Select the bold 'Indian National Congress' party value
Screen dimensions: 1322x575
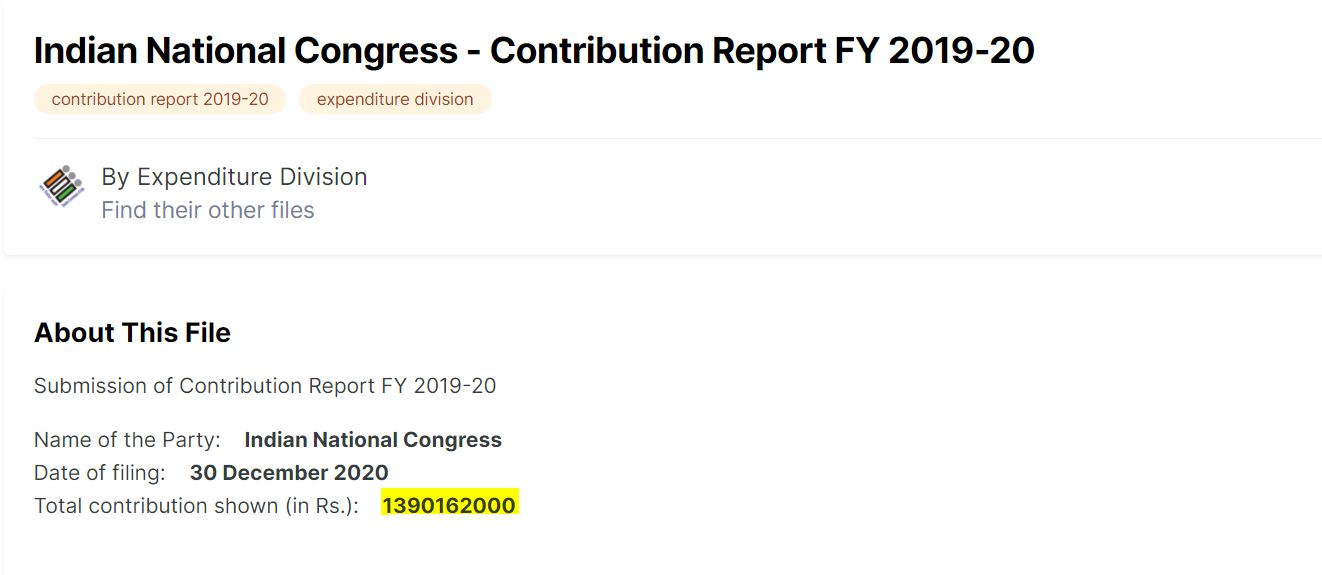pos(373,440)
